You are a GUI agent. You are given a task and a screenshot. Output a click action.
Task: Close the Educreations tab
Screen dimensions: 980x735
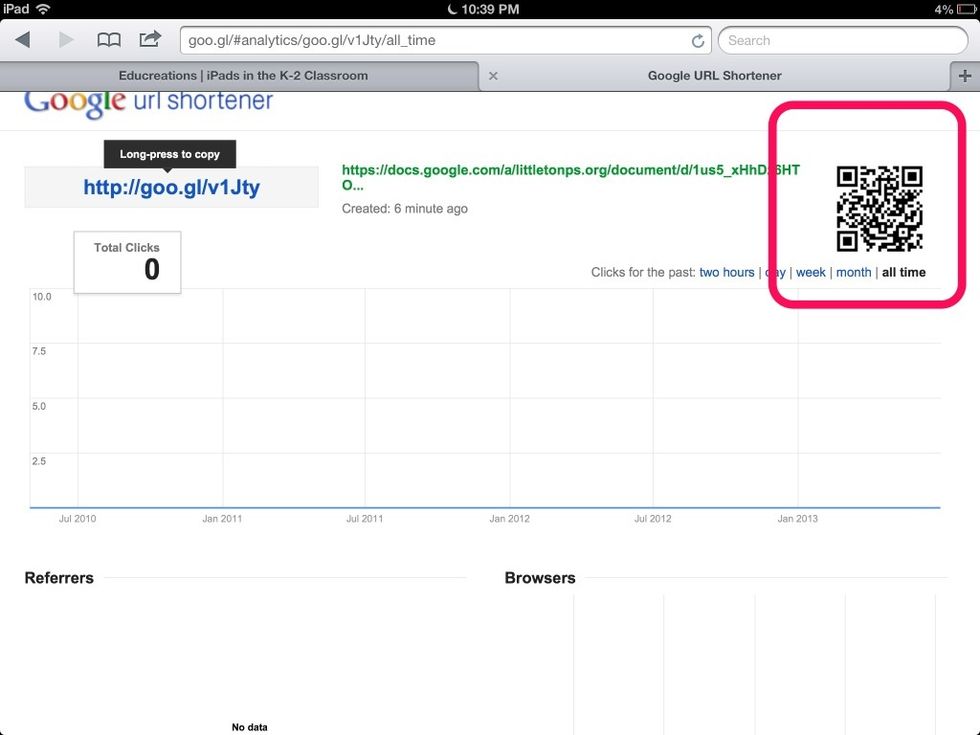(493, 75)
